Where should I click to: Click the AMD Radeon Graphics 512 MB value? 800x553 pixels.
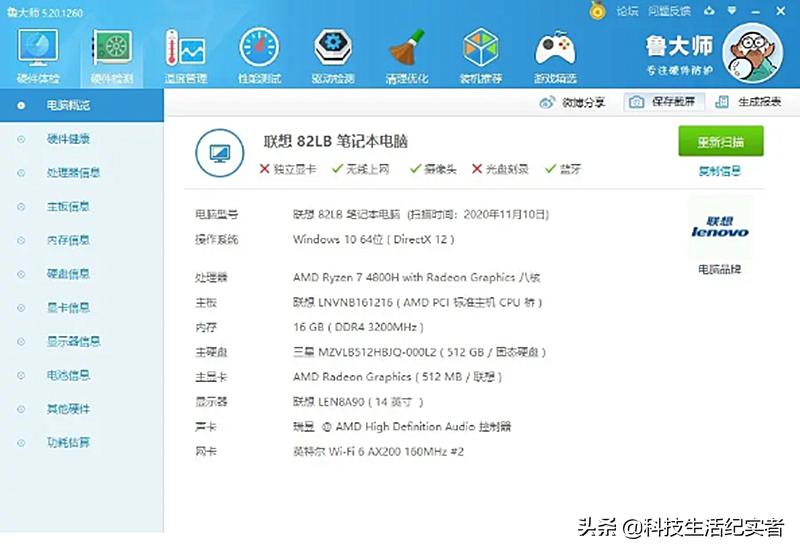click(397, 377)
